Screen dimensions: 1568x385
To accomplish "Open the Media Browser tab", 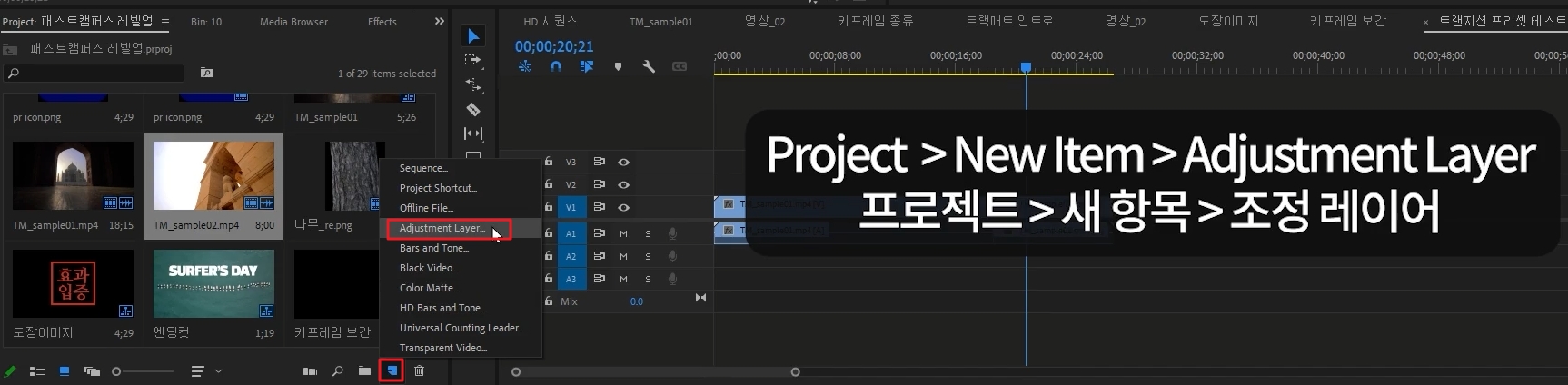I will pos(293,22).
